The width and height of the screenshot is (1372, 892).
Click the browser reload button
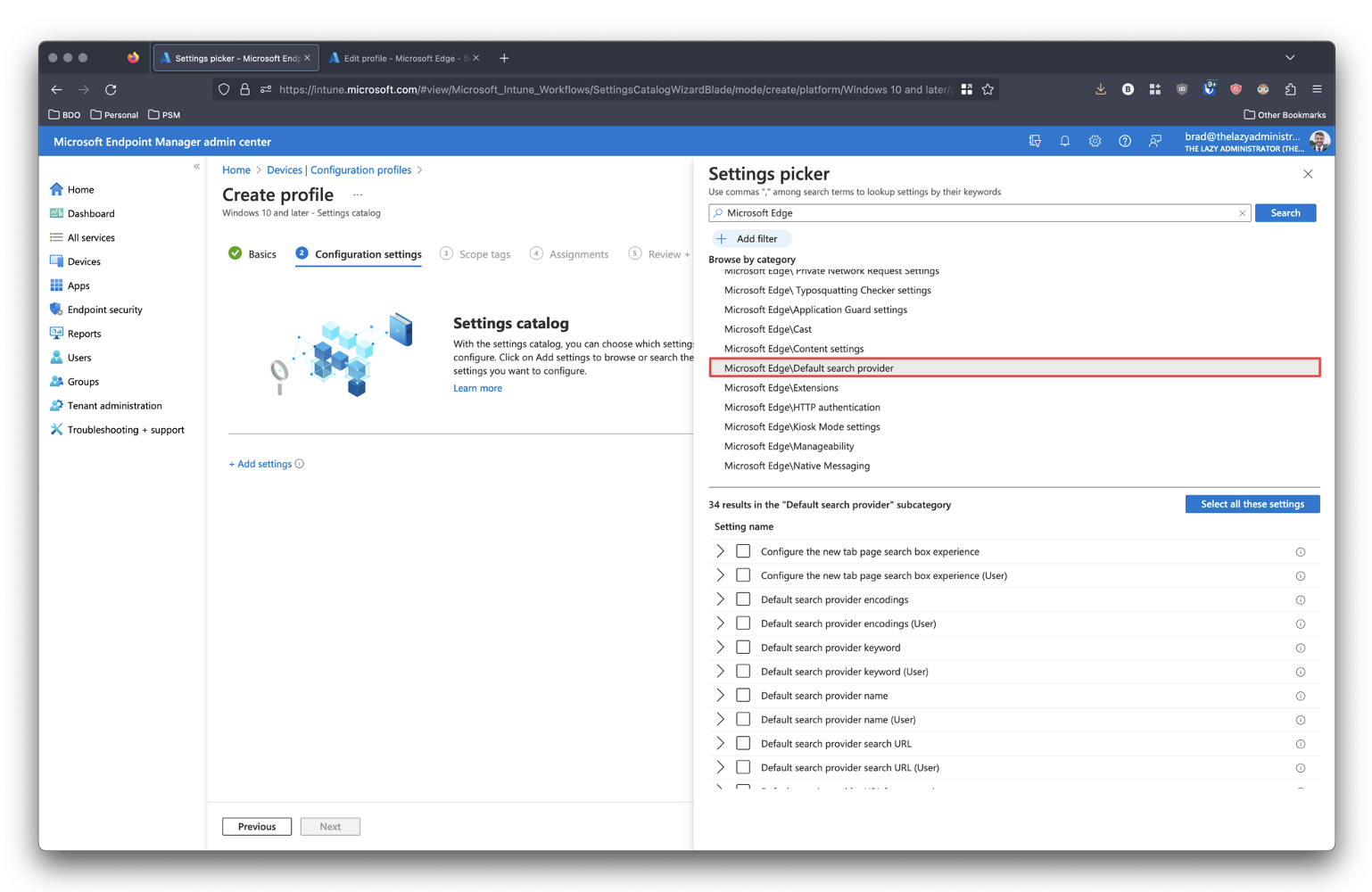click(111, 89)
